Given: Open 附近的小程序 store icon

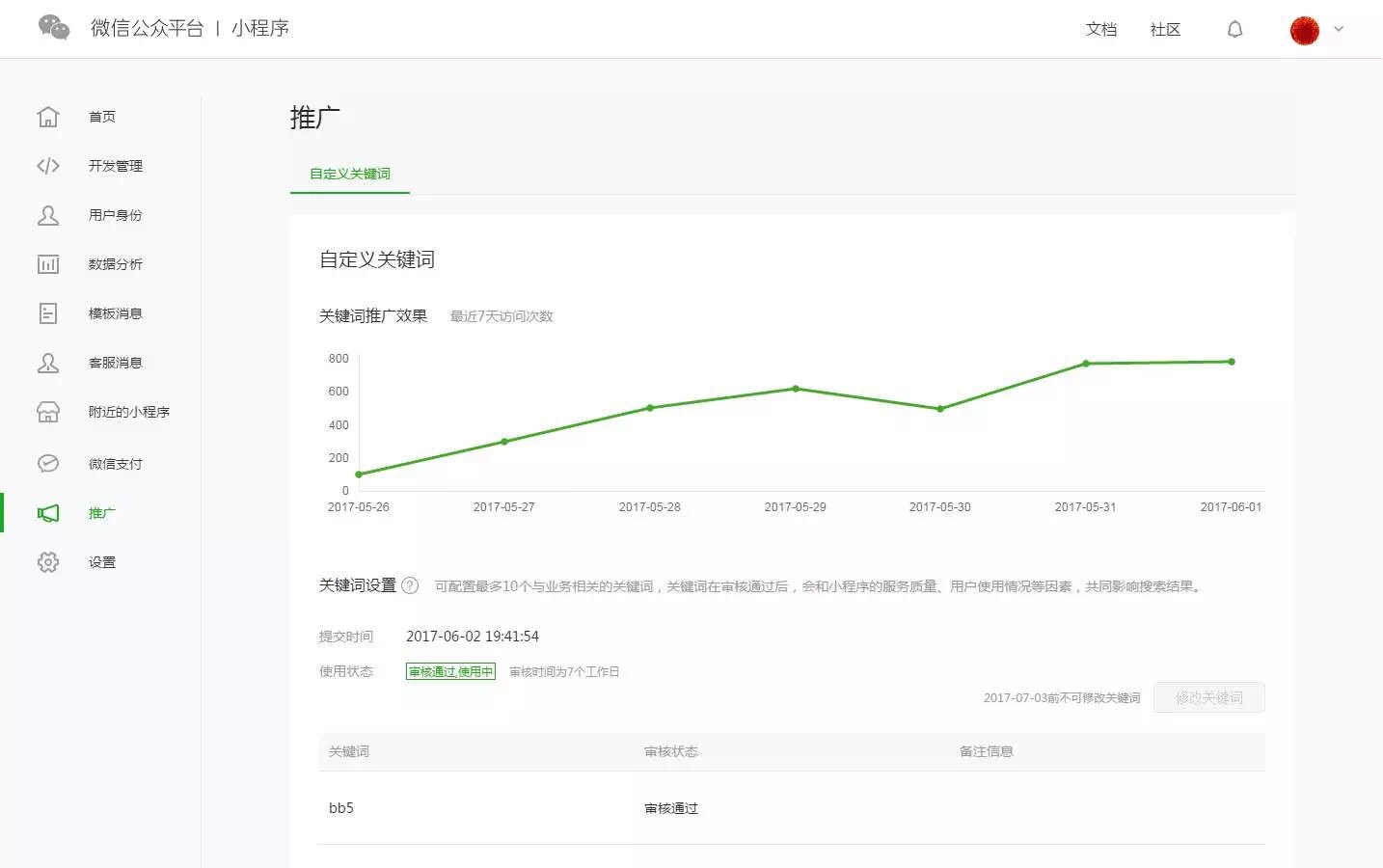Looking at the screenshot, I should [48, 412].
